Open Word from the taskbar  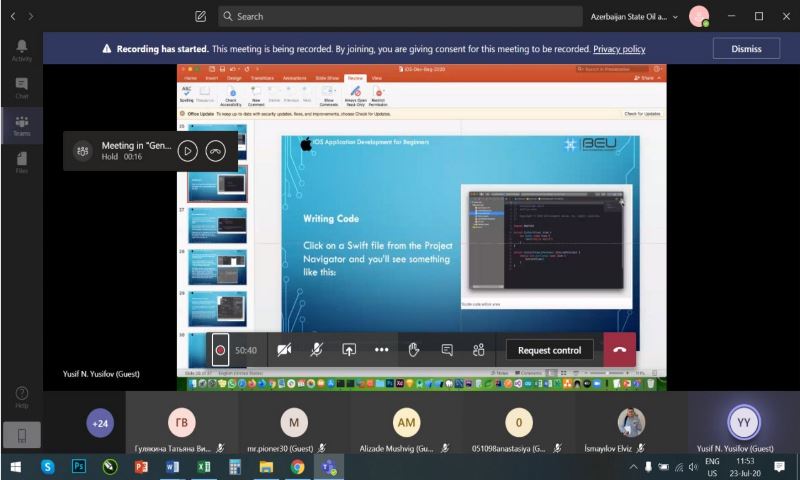coord(172,467)
